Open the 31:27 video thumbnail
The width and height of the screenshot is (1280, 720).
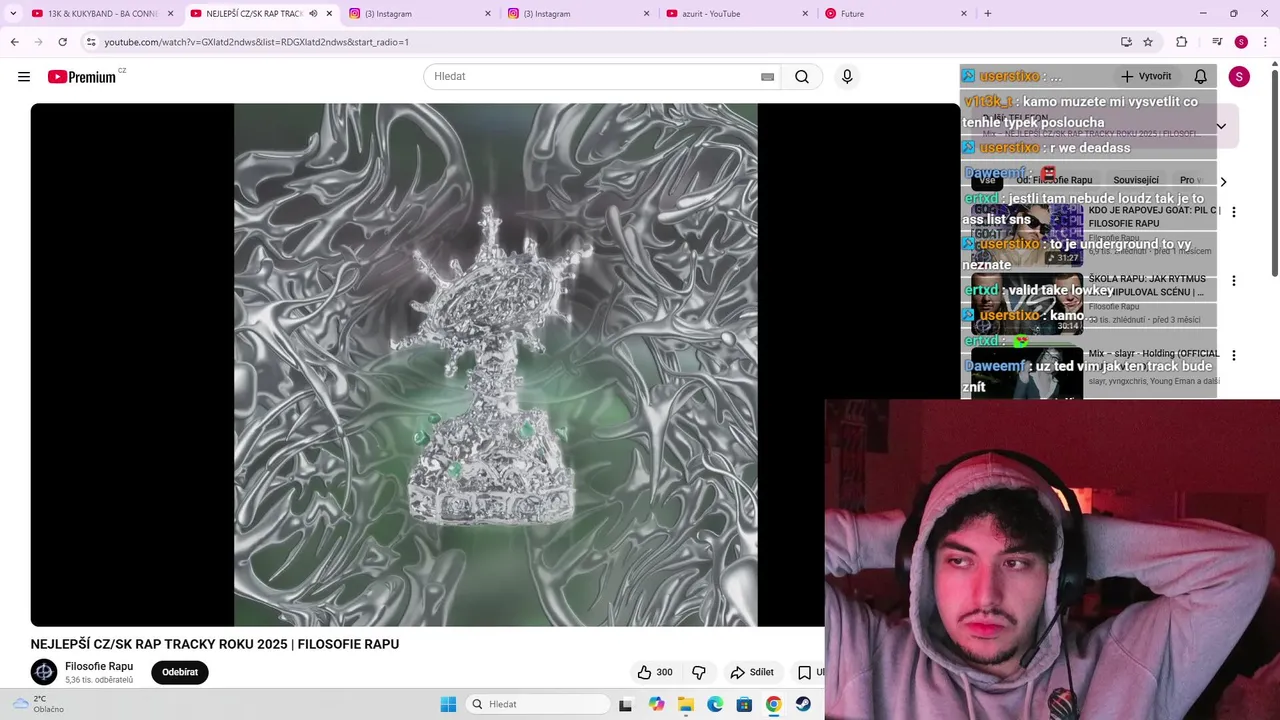pos(1027,235)
